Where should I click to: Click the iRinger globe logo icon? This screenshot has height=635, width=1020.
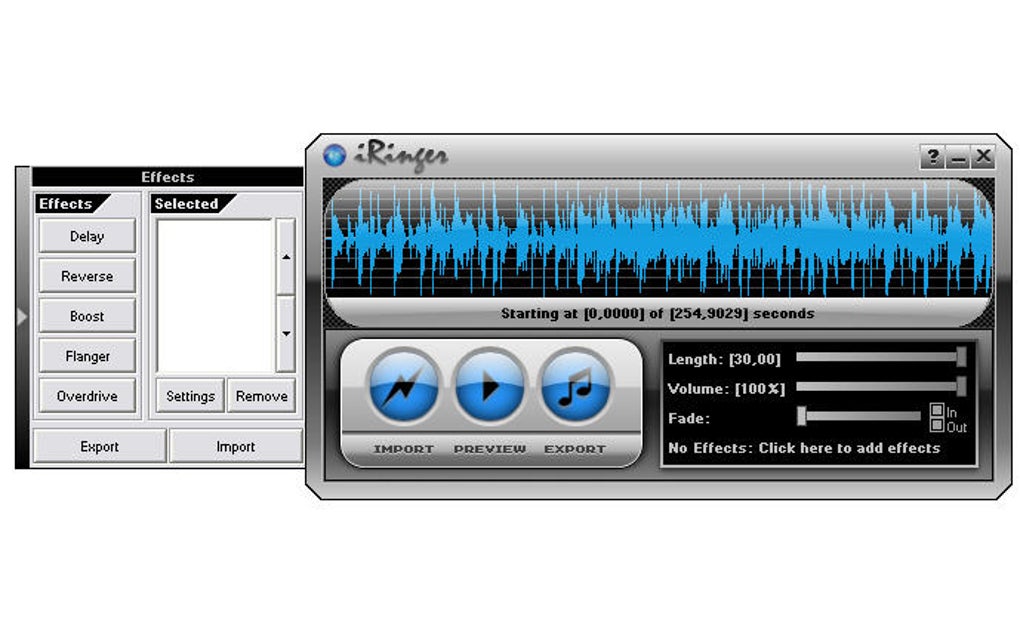coord(334,155)
